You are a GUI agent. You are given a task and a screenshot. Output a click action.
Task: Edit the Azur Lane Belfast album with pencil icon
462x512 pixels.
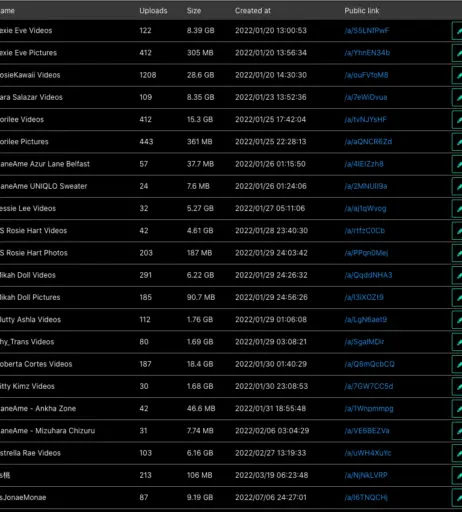pos(457,164)
